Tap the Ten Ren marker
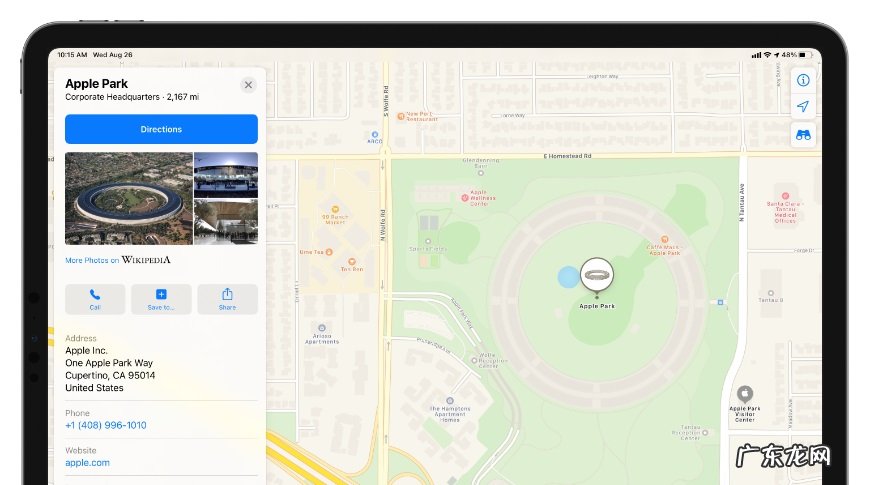This screenshot has height=485, width=870. (352, 261)
